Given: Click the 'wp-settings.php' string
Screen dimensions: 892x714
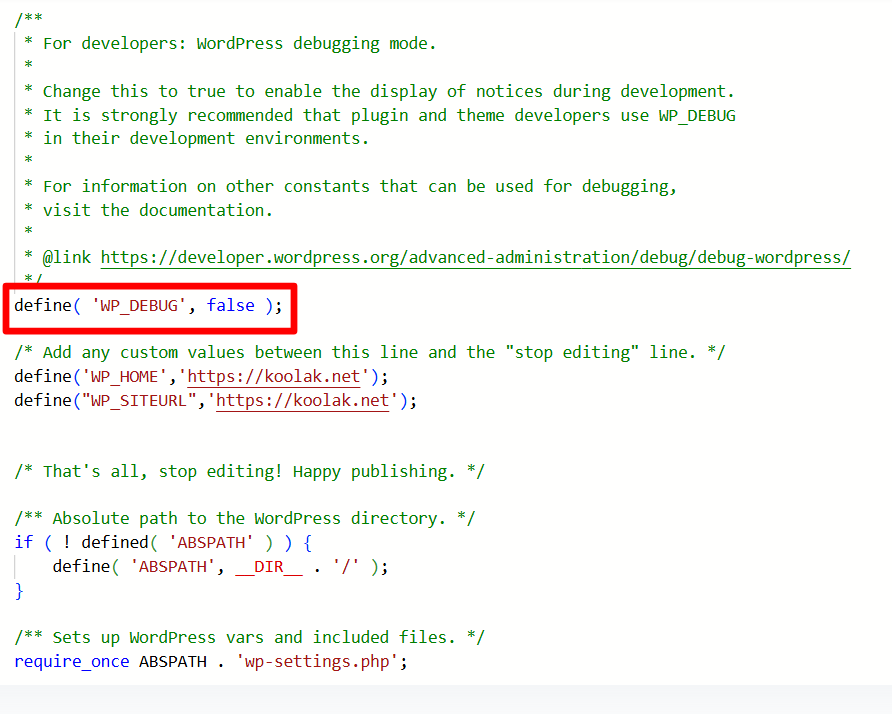Looking at the screenshot, I should pyautogui.click(x=317, y=662).
